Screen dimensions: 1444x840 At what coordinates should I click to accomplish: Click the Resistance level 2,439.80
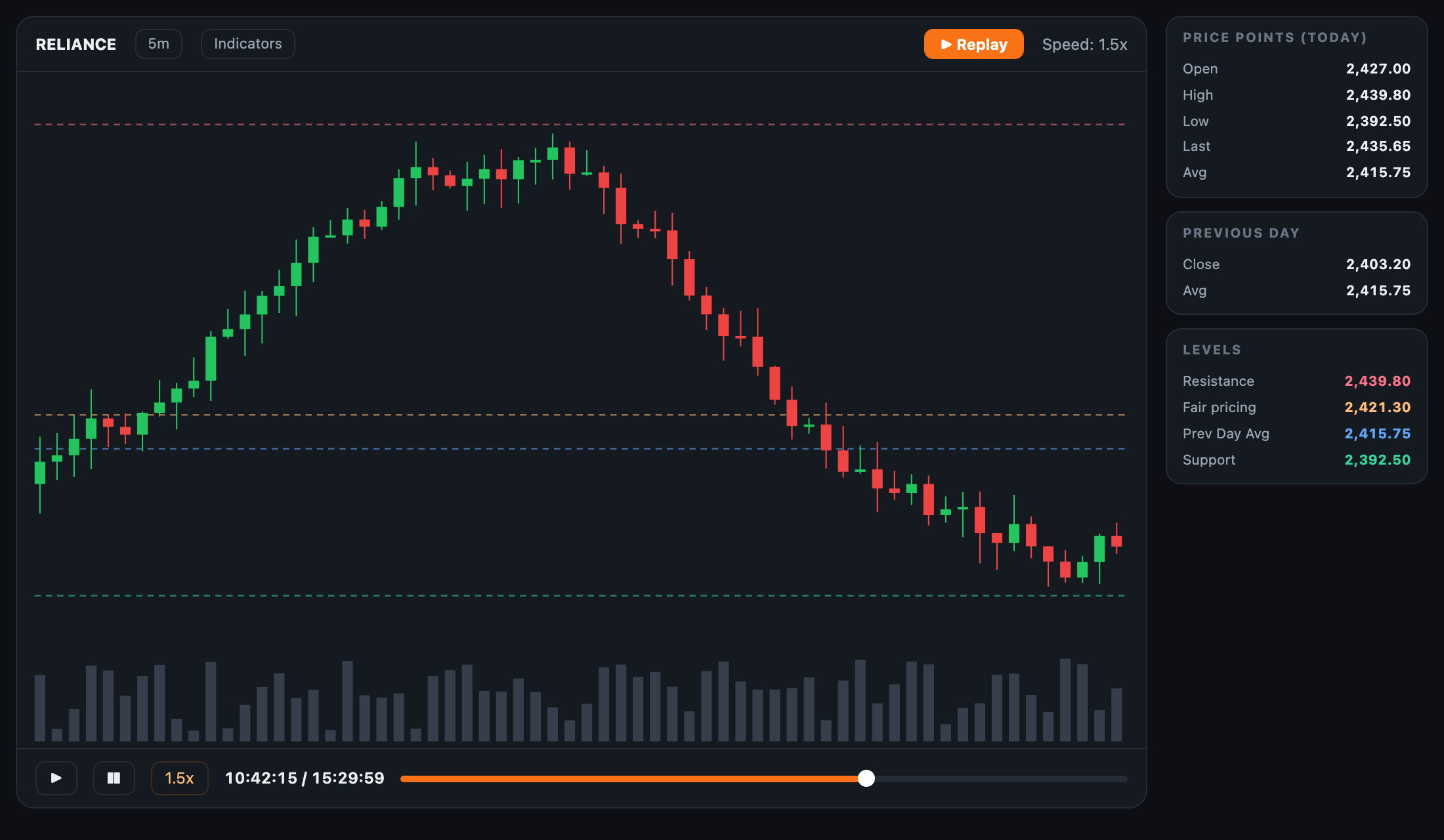(x=1377, y=381)
